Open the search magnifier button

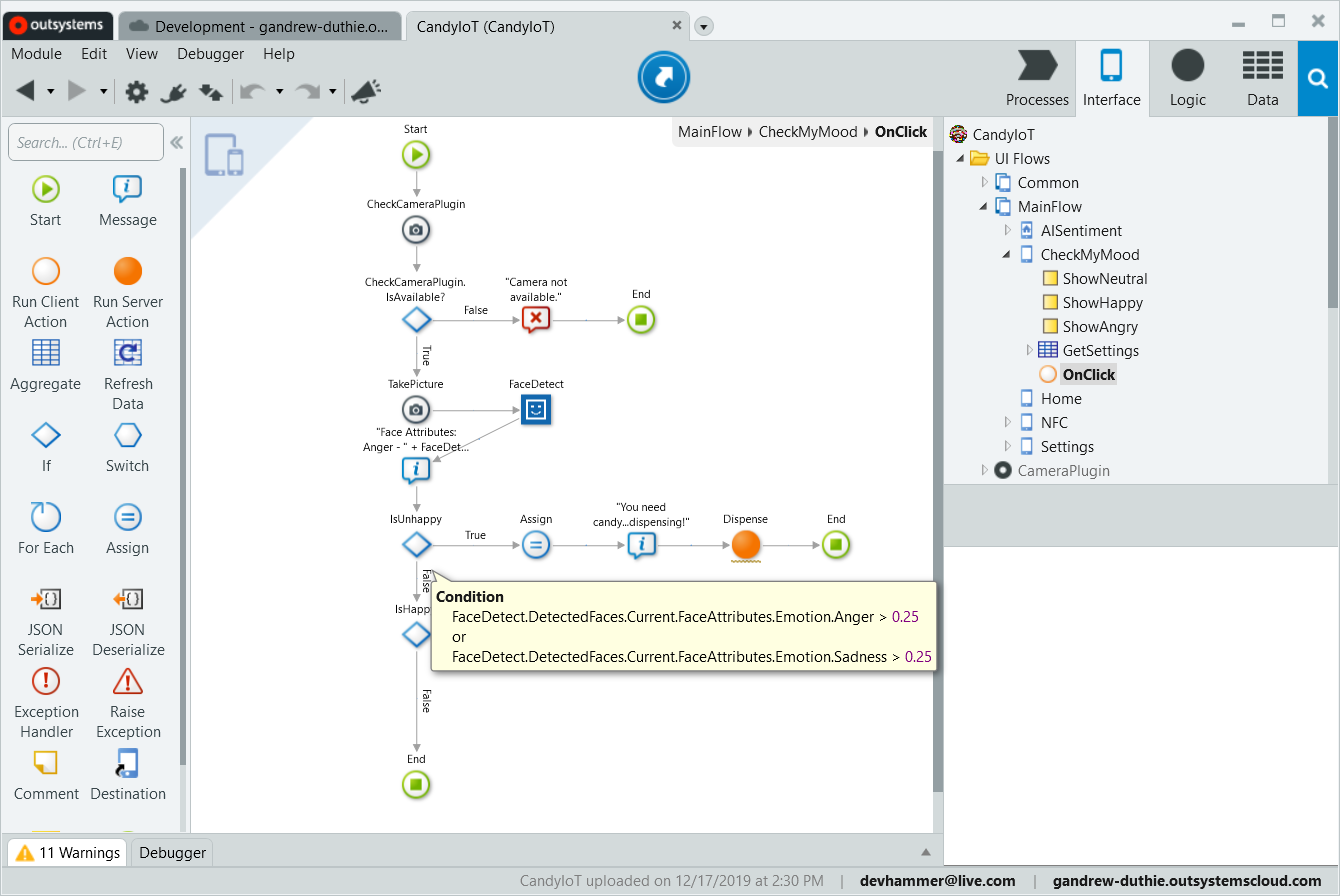1319,79
